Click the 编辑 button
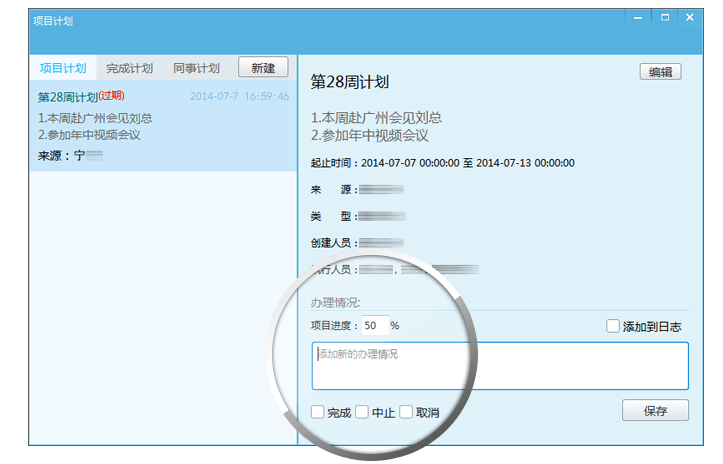Screen dimensions: 723x464 [x=660, y=72]
